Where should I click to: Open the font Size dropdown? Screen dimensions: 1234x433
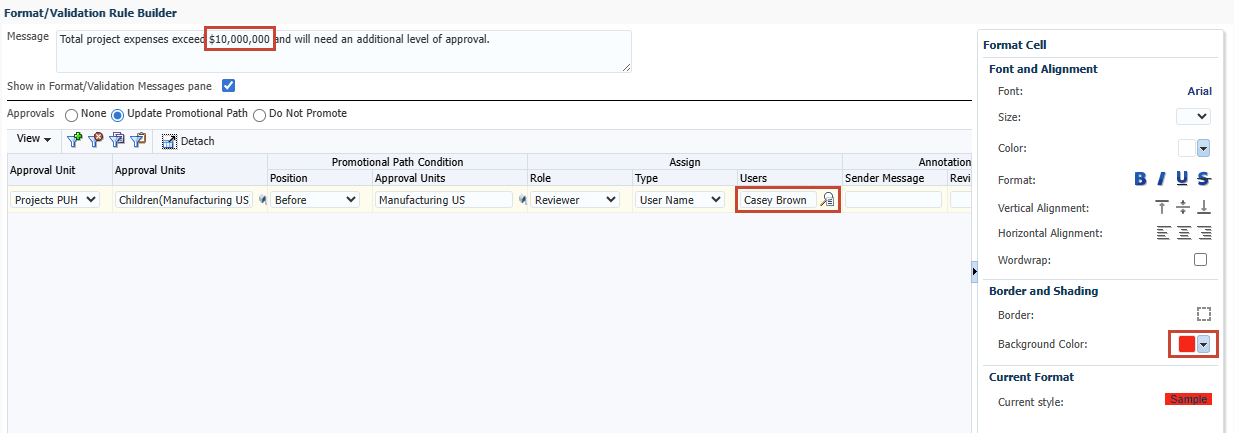1194,117
